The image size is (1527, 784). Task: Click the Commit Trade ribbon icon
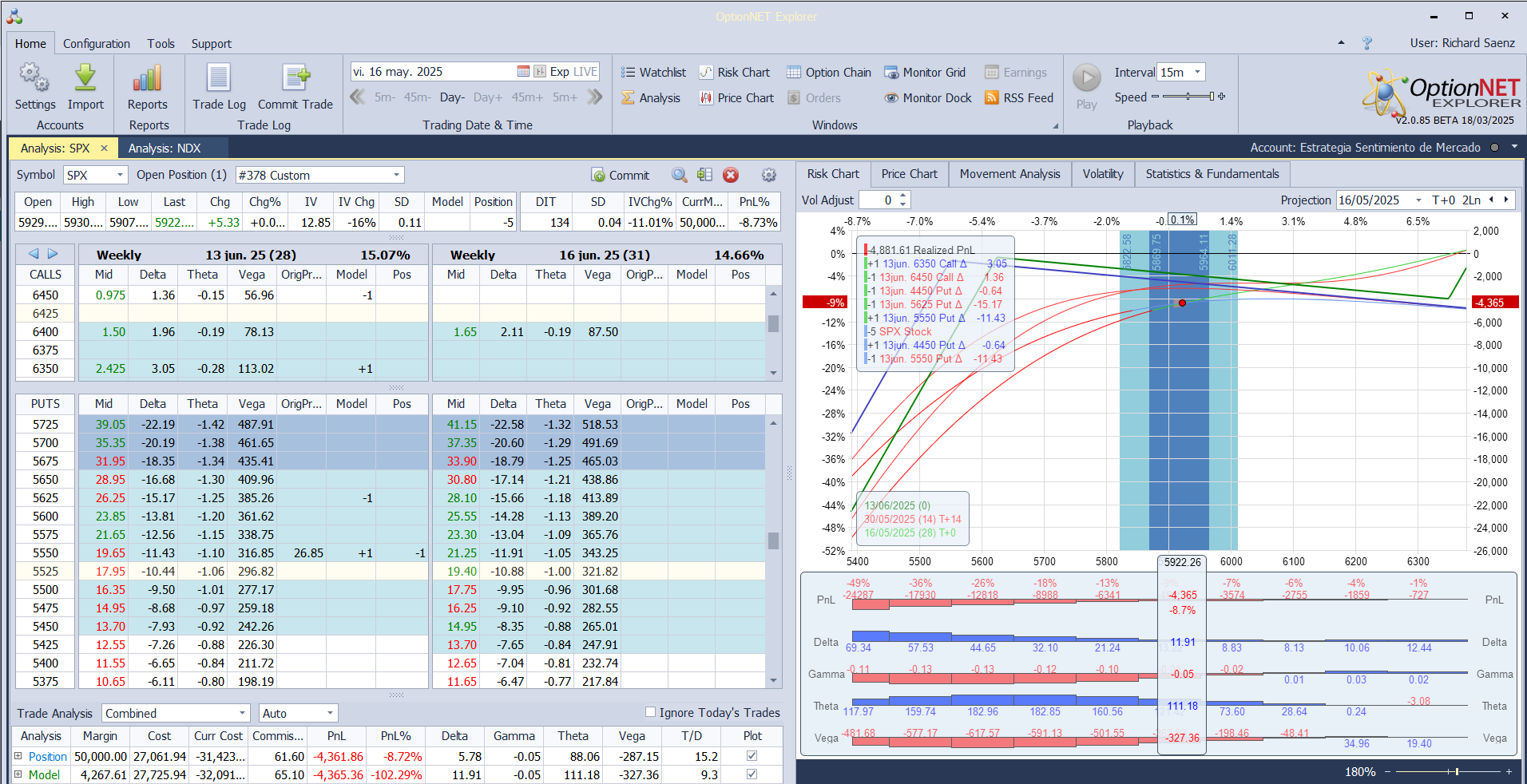pos(295,78)
